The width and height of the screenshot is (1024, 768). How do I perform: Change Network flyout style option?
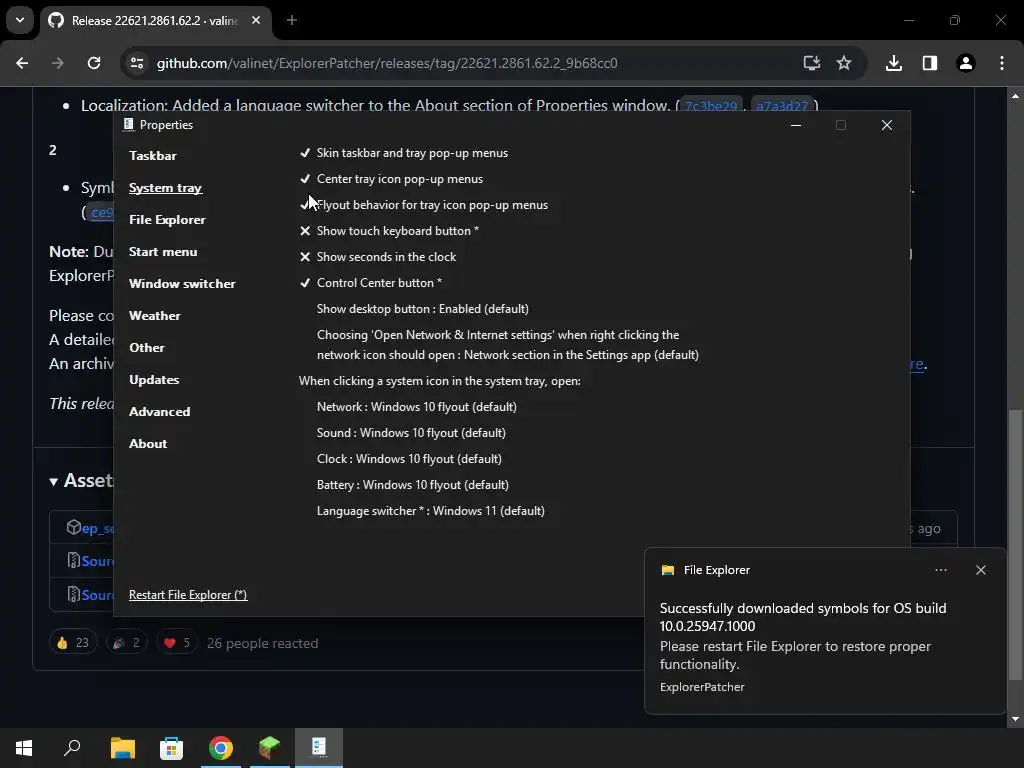coord(417,407)
